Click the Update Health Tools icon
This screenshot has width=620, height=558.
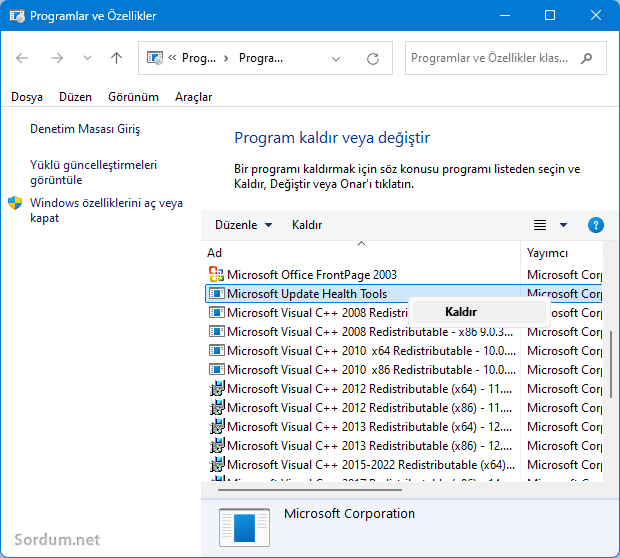click(x=217, y=293)
